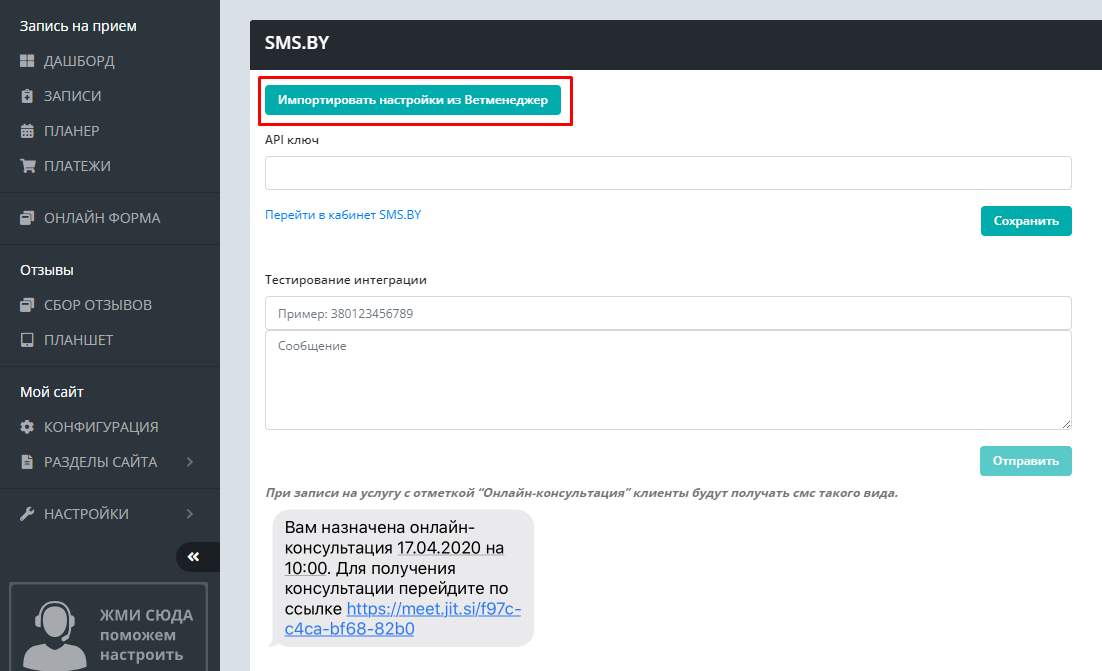The height and width of the screenshot is (671, 1102).
Task: Click the Планшет tablet icon
Action: coord(27,340)
